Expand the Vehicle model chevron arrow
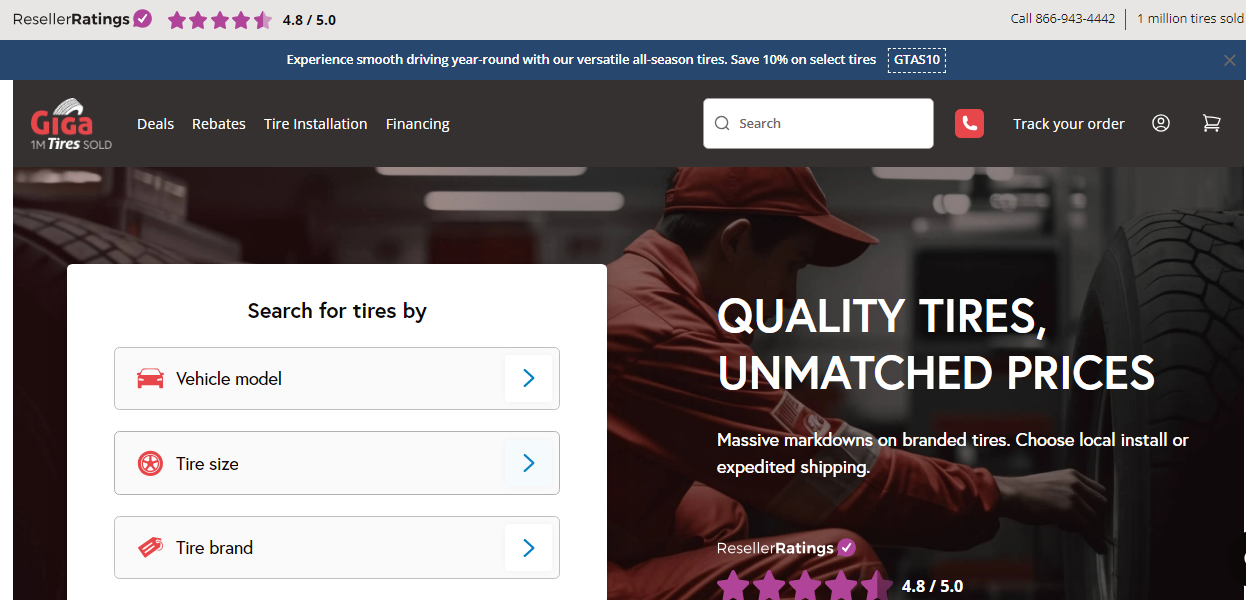 [528, 378]
